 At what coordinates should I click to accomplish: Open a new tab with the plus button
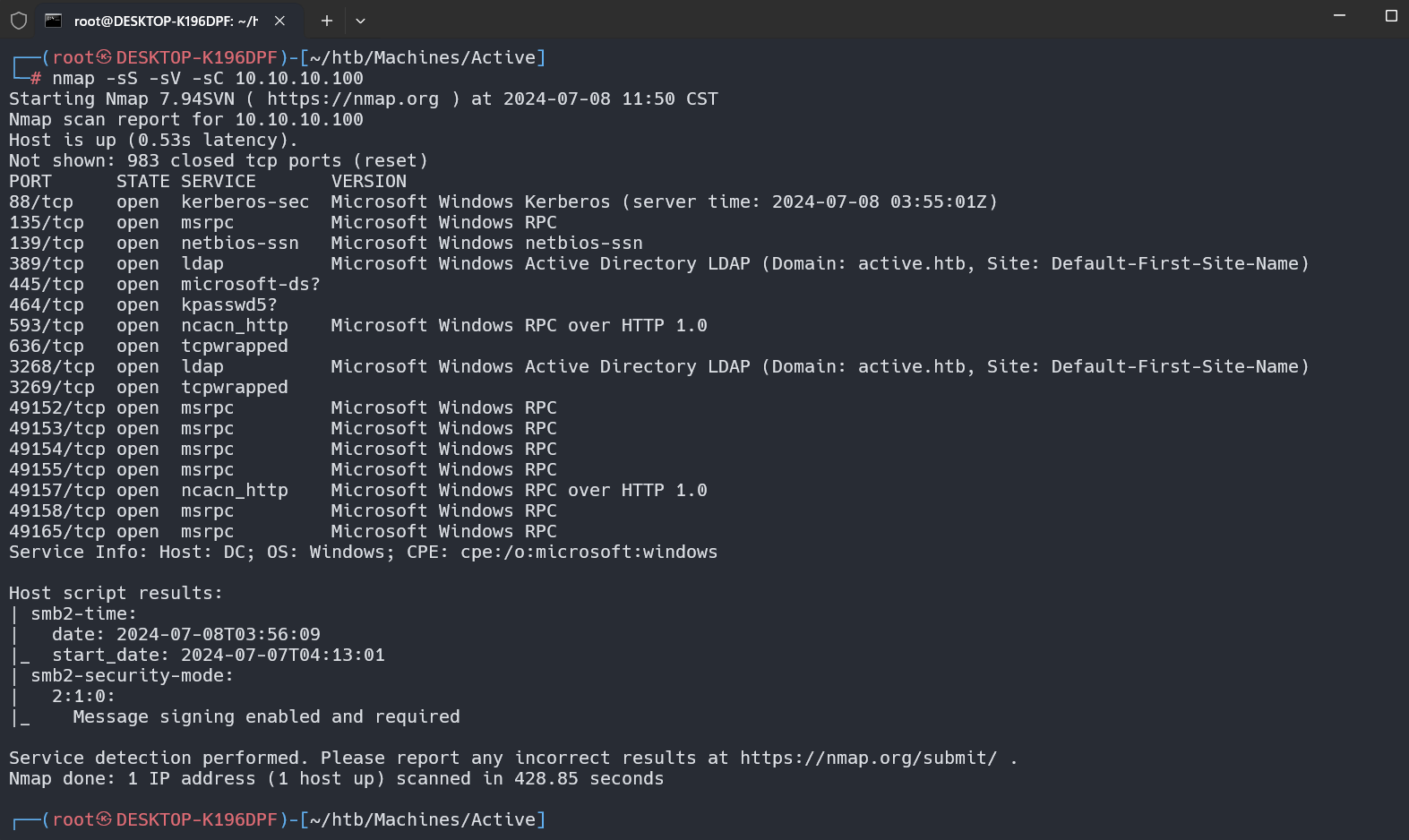point(327,21)
